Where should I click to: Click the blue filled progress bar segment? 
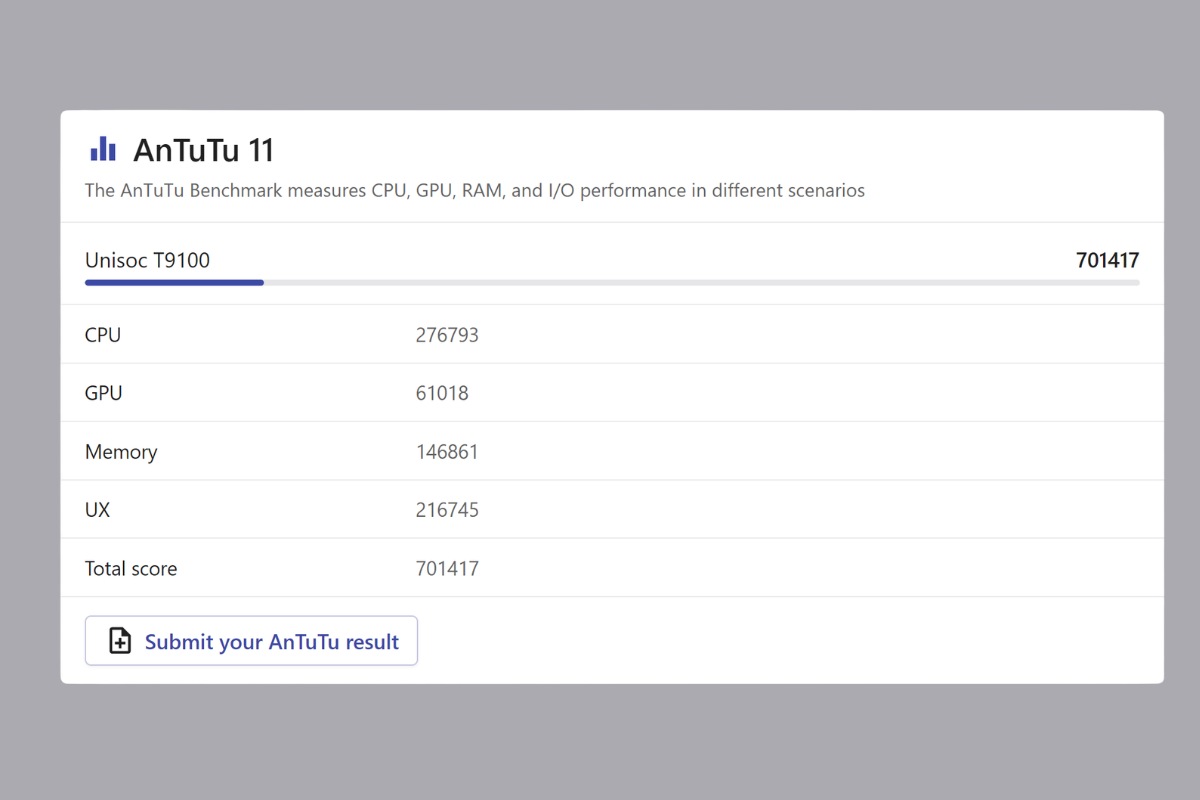coord(174,283)
